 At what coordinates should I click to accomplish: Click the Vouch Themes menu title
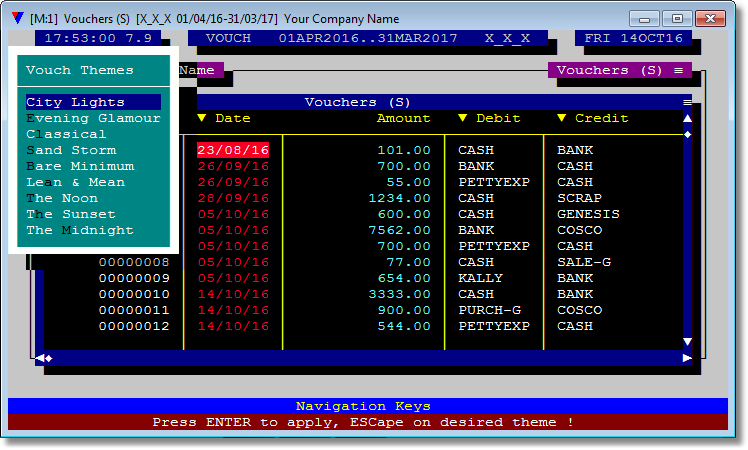tap(80, 70)
